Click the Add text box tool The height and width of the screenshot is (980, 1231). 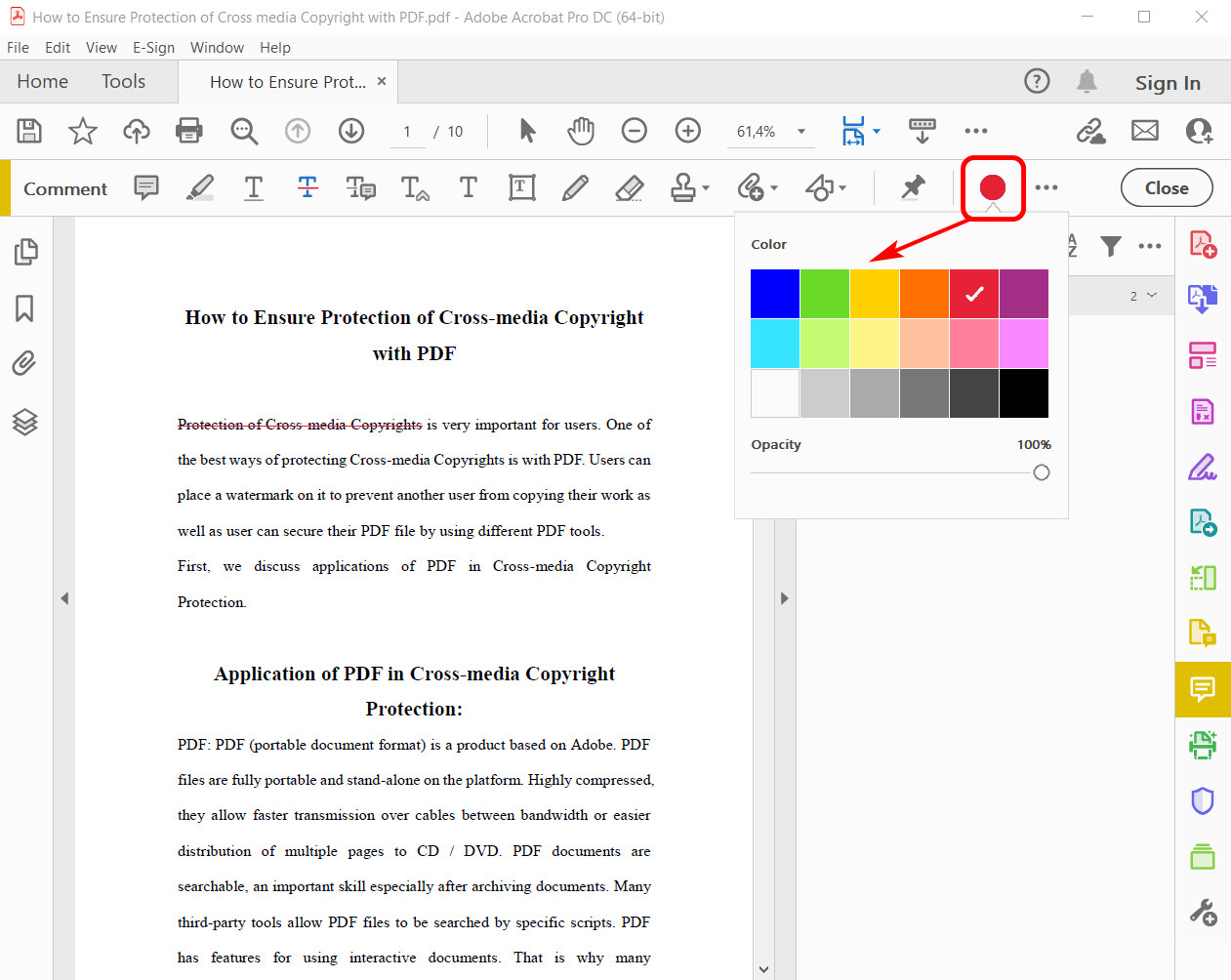[522, 187]
